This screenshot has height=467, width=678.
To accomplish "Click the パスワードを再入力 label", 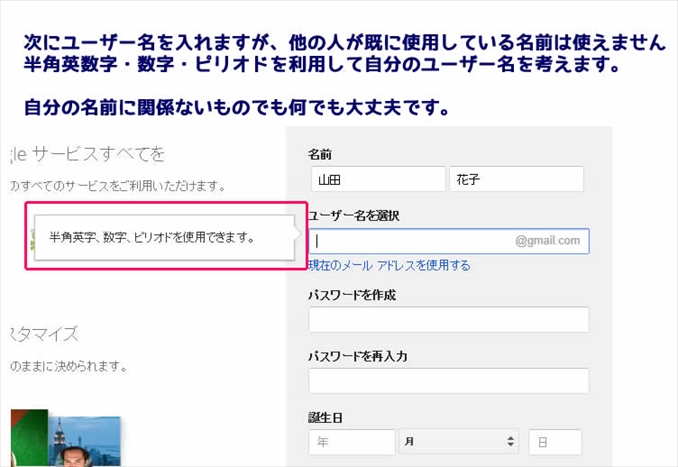I will click(x=357, y=356).
